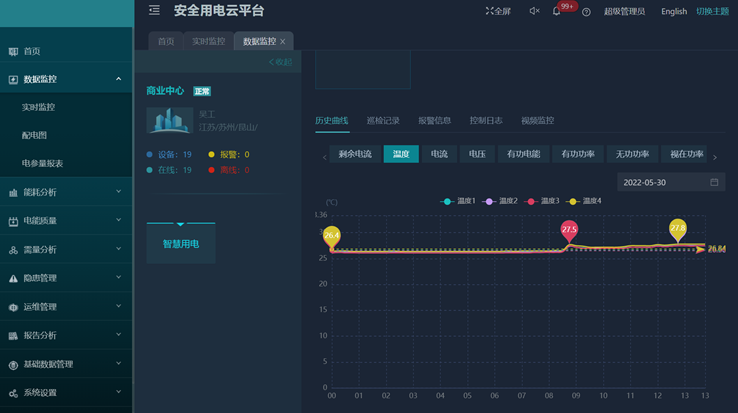Select the 报警信息 tab
Image resolution: width=738 pixels, height=413 pixels.
click(434, 121)
